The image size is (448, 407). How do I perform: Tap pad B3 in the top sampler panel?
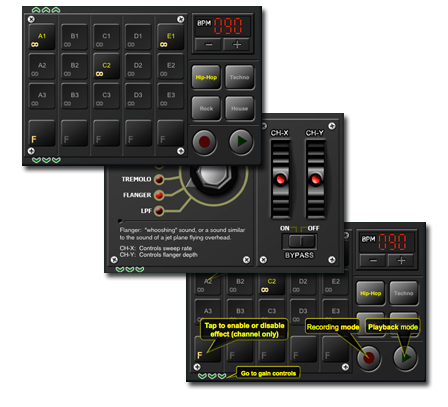click(x=74, y=96)
